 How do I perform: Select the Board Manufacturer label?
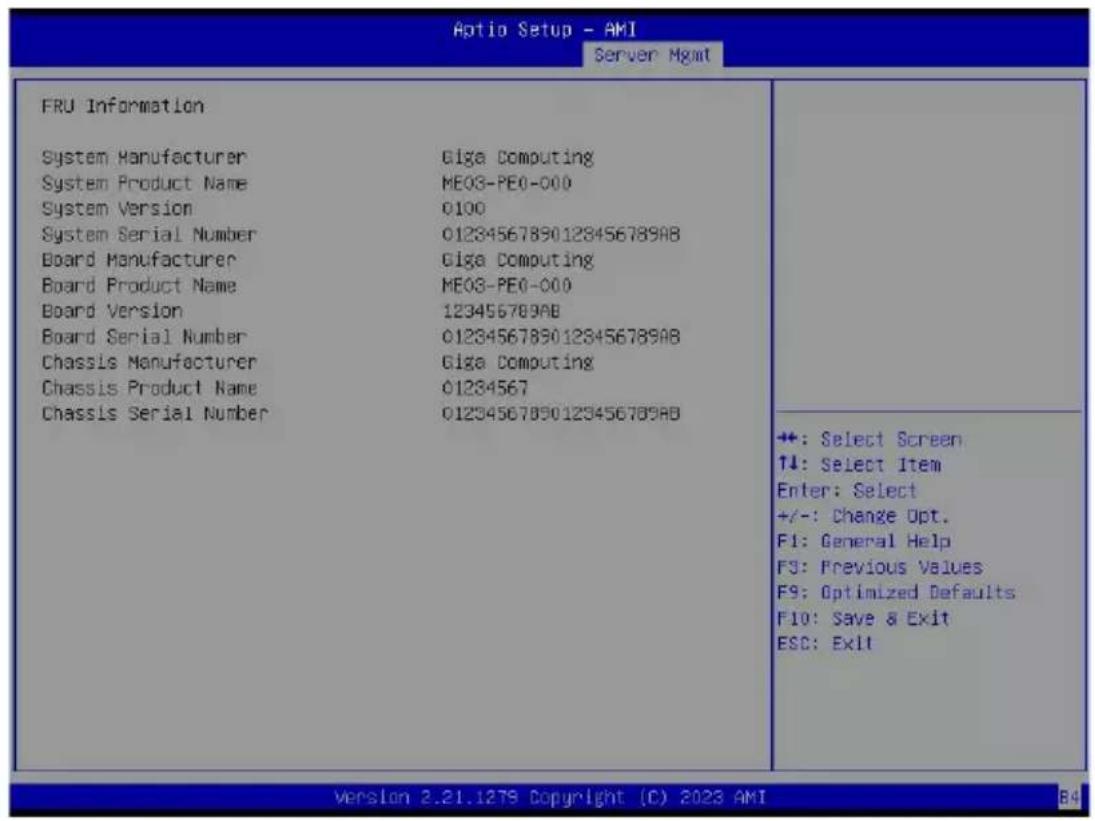point(138,260)
